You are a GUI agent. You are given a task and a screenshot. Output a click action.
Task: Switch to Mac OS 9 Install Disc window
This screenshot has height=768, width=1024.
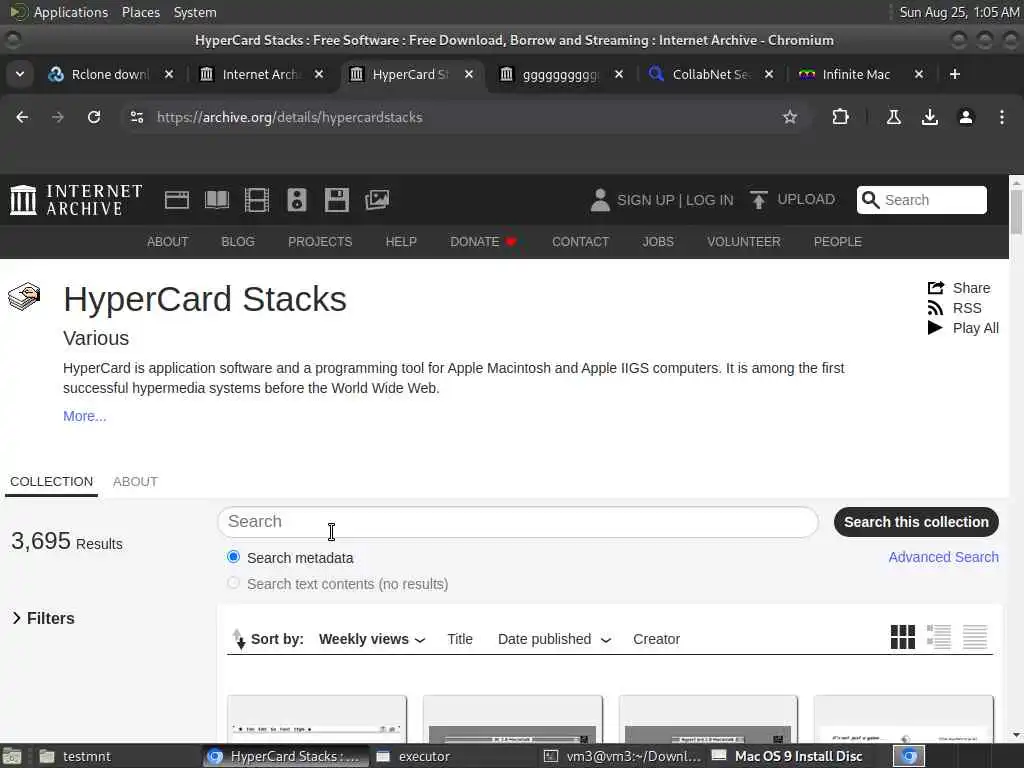[787, 756]
